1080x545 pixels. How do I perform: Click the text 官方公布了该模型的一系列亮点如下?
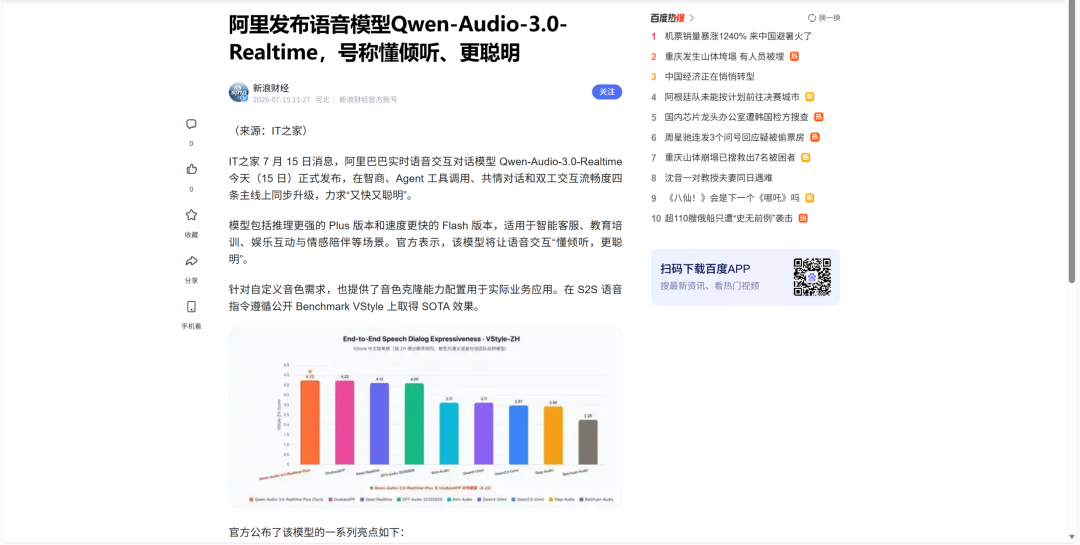click(x=317, y=533)
